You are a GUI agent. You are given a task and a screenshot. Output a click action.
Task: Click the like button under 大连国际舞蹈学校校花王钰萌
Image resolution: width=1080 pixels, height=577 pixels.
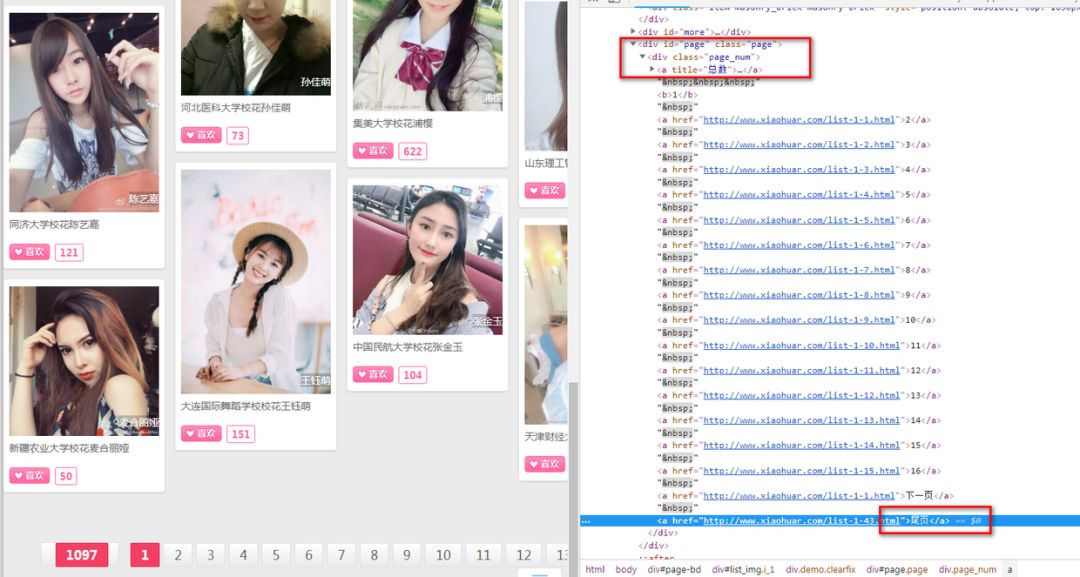pyautogui.click(x=201, y=433)
